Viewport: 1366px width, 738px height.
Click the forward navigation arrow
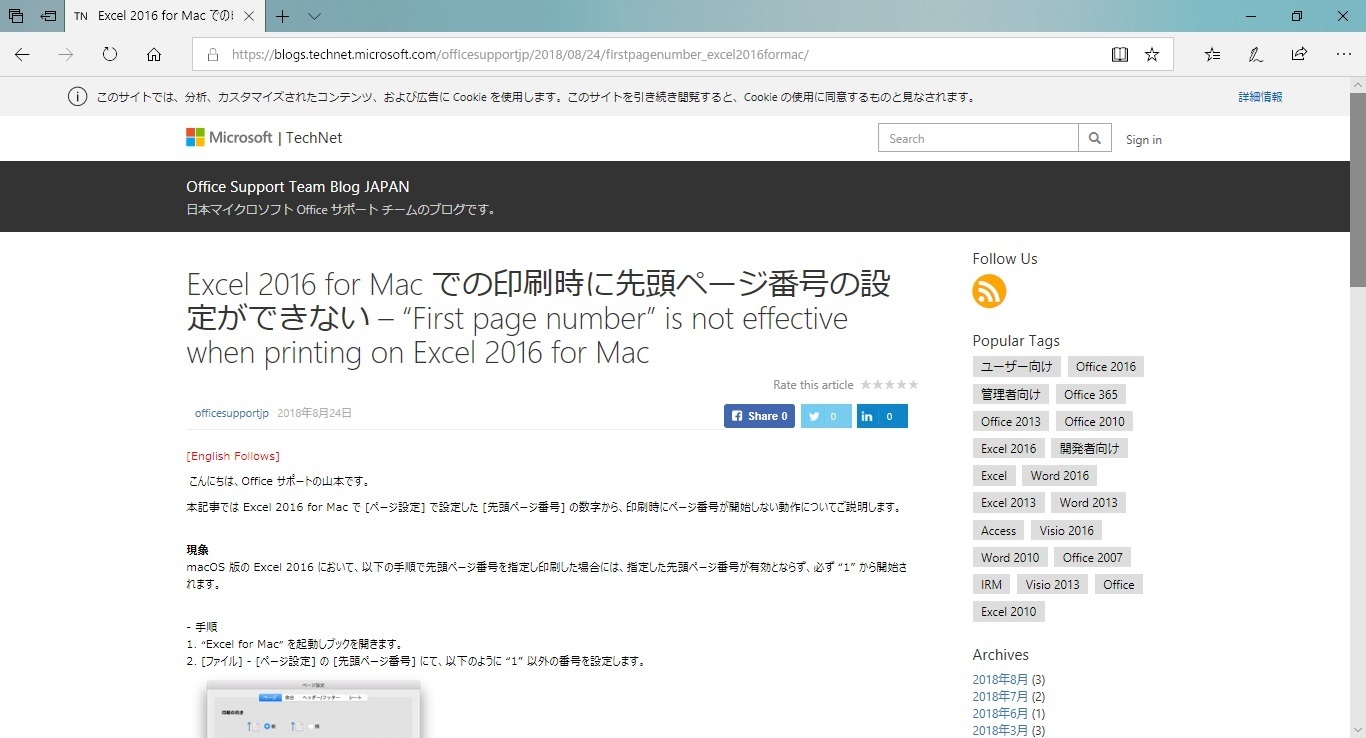coord(66,54)
